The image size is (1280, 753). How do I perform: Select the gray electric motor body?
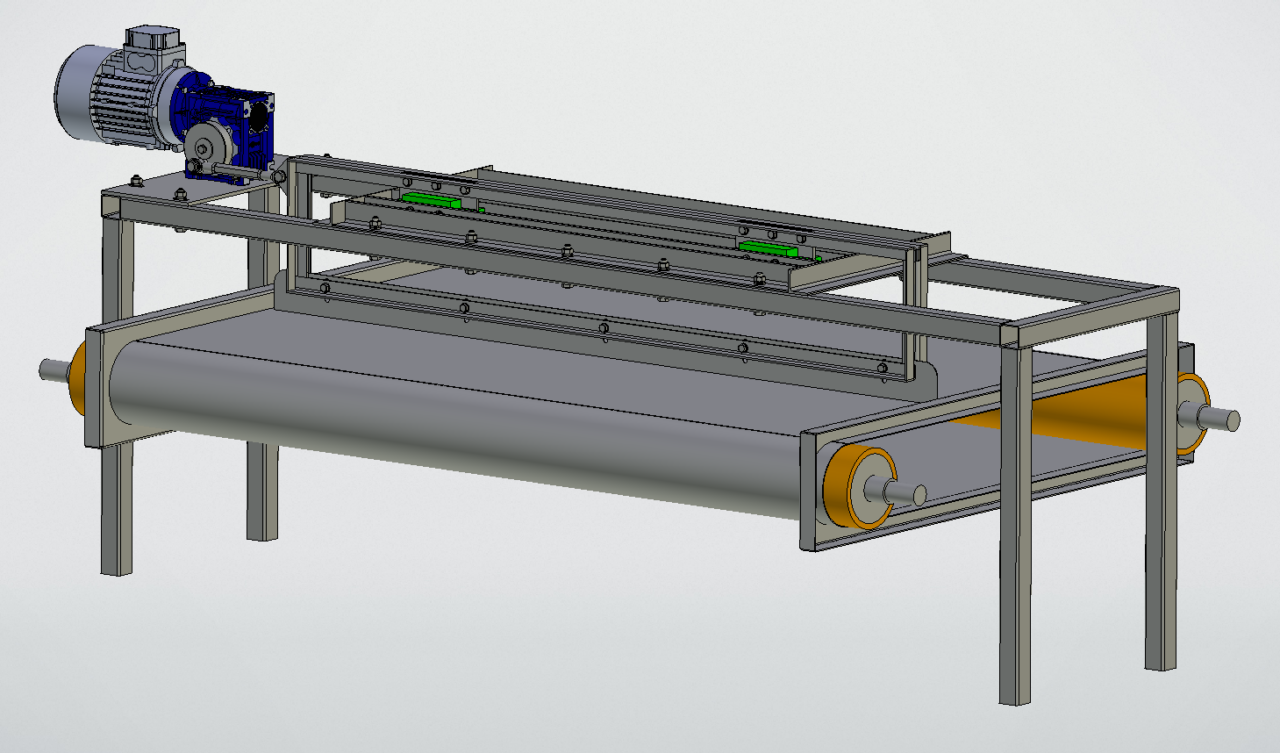(x=110, y=100)
